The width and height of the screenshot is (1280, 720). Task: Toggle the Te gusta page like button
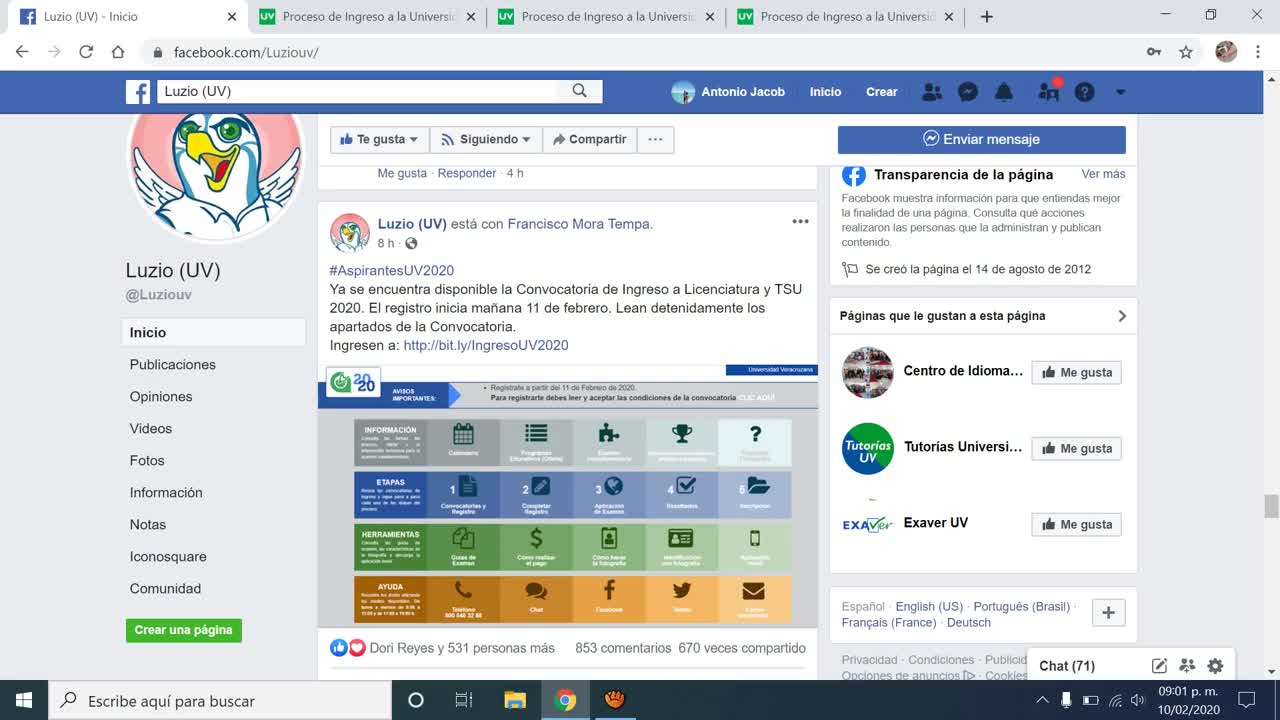pos(380,139)
